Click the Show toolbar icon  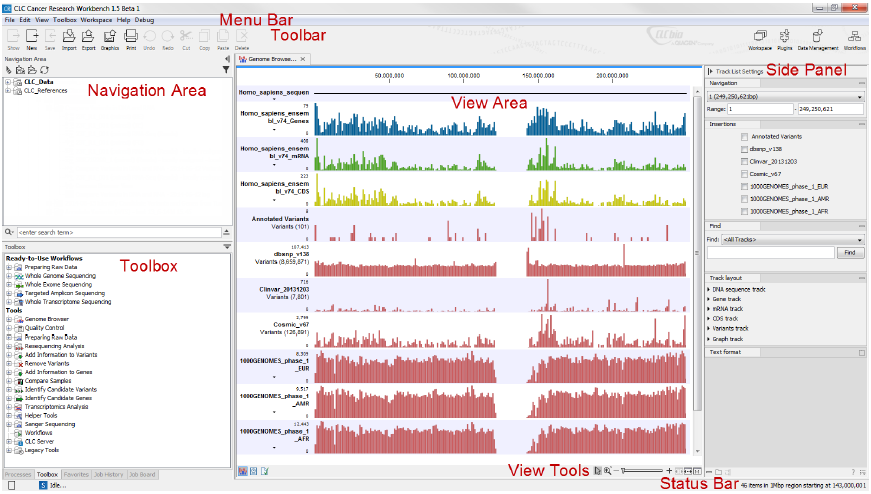(x=13, y=37)
